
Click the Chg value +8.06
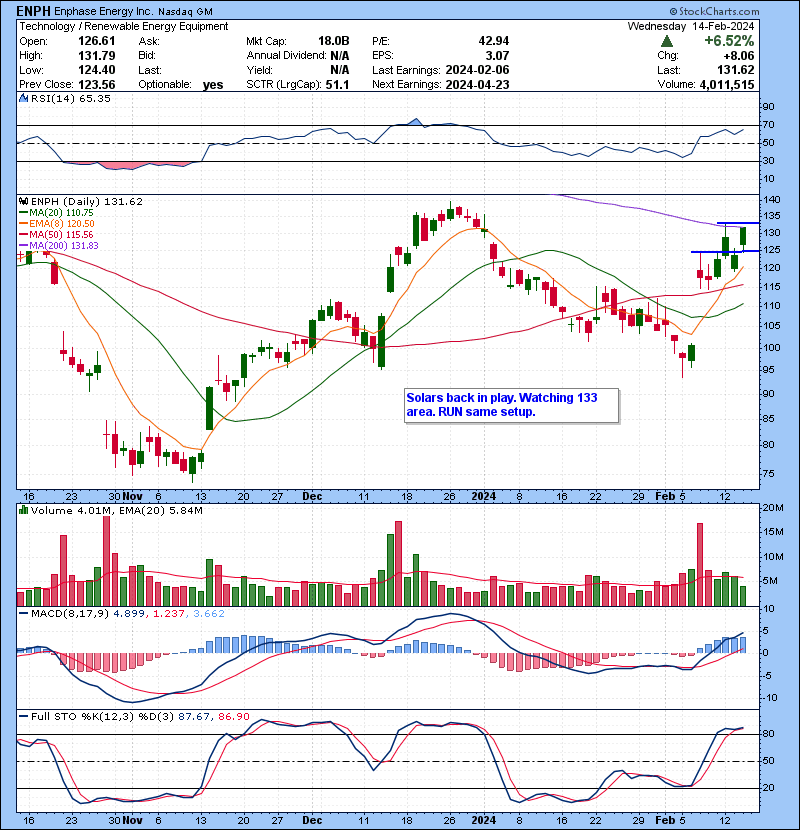(739, 56)
